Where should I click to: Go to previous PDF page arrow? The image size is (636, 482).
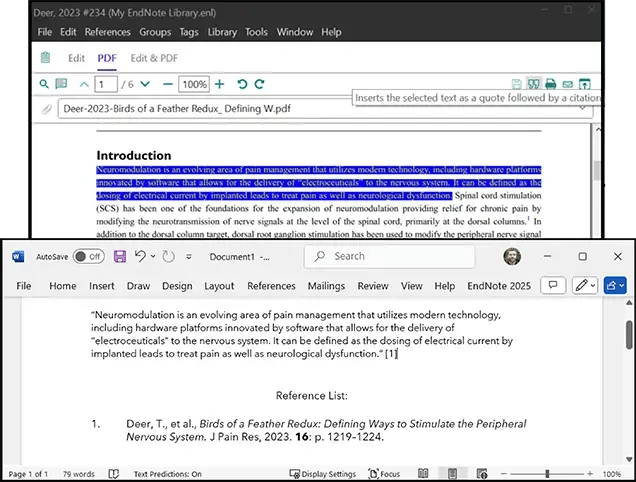[x=84, y=84]
